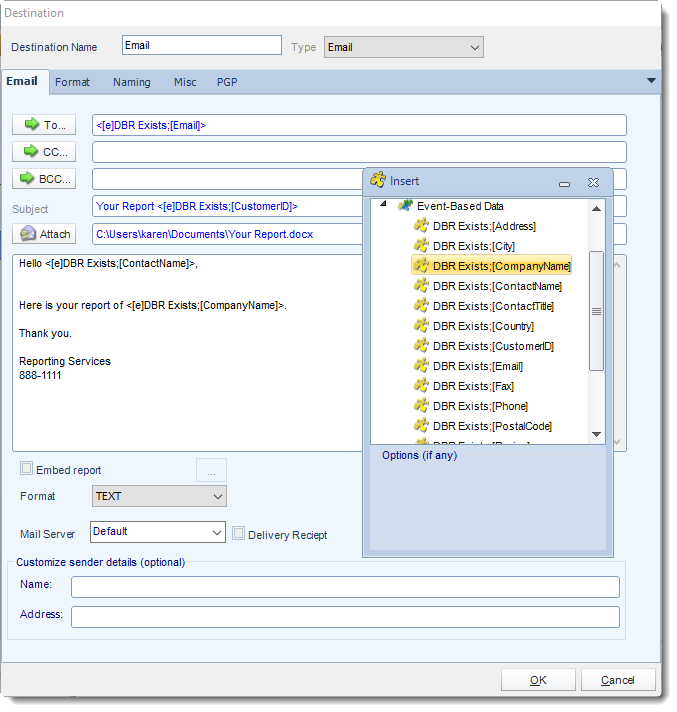677x712 pixels.
Task: Open the Misc tab
Action: (185, 82)
